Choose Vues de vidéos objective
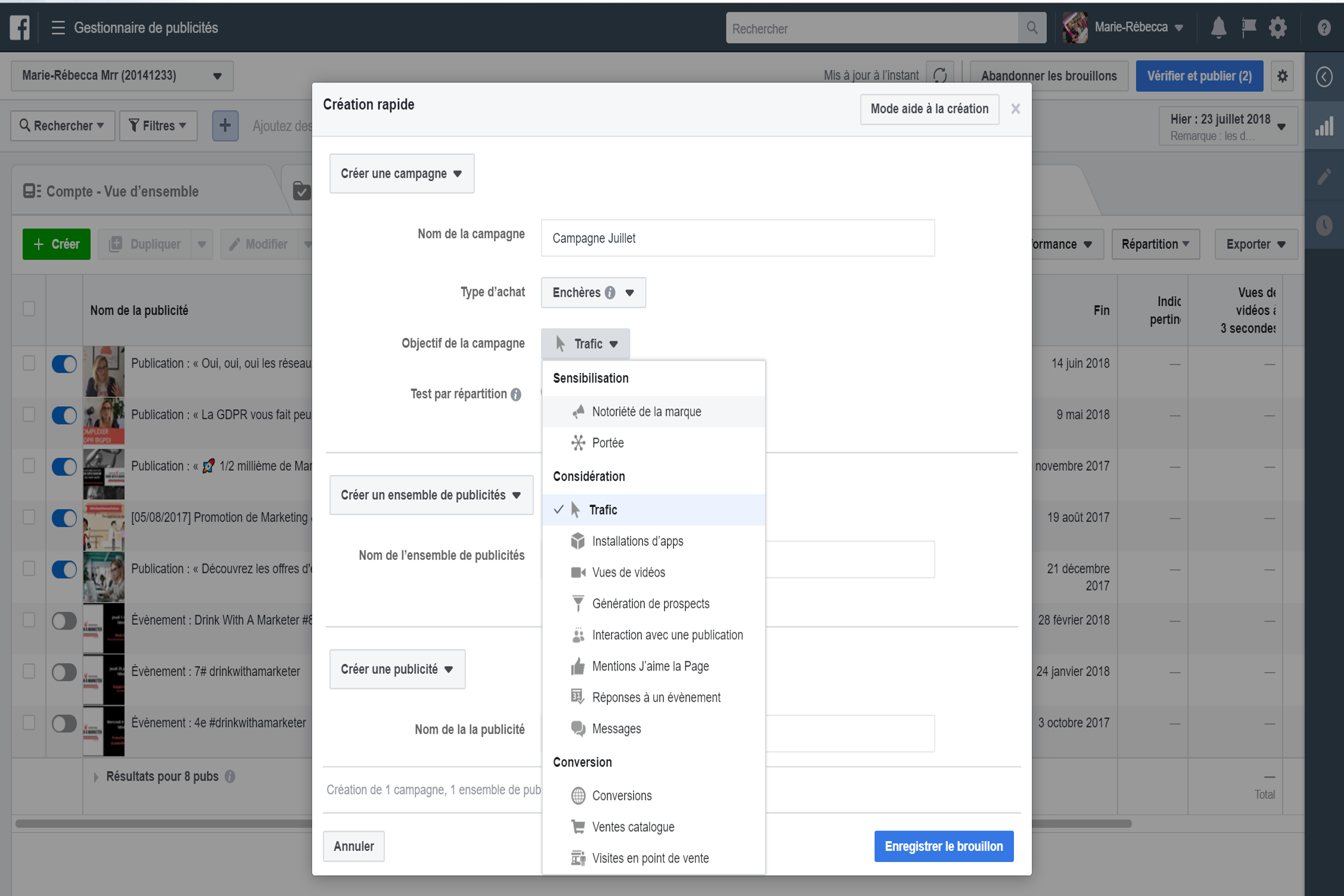This screenshot has height=896, width=1344. [x=654, y=573]
